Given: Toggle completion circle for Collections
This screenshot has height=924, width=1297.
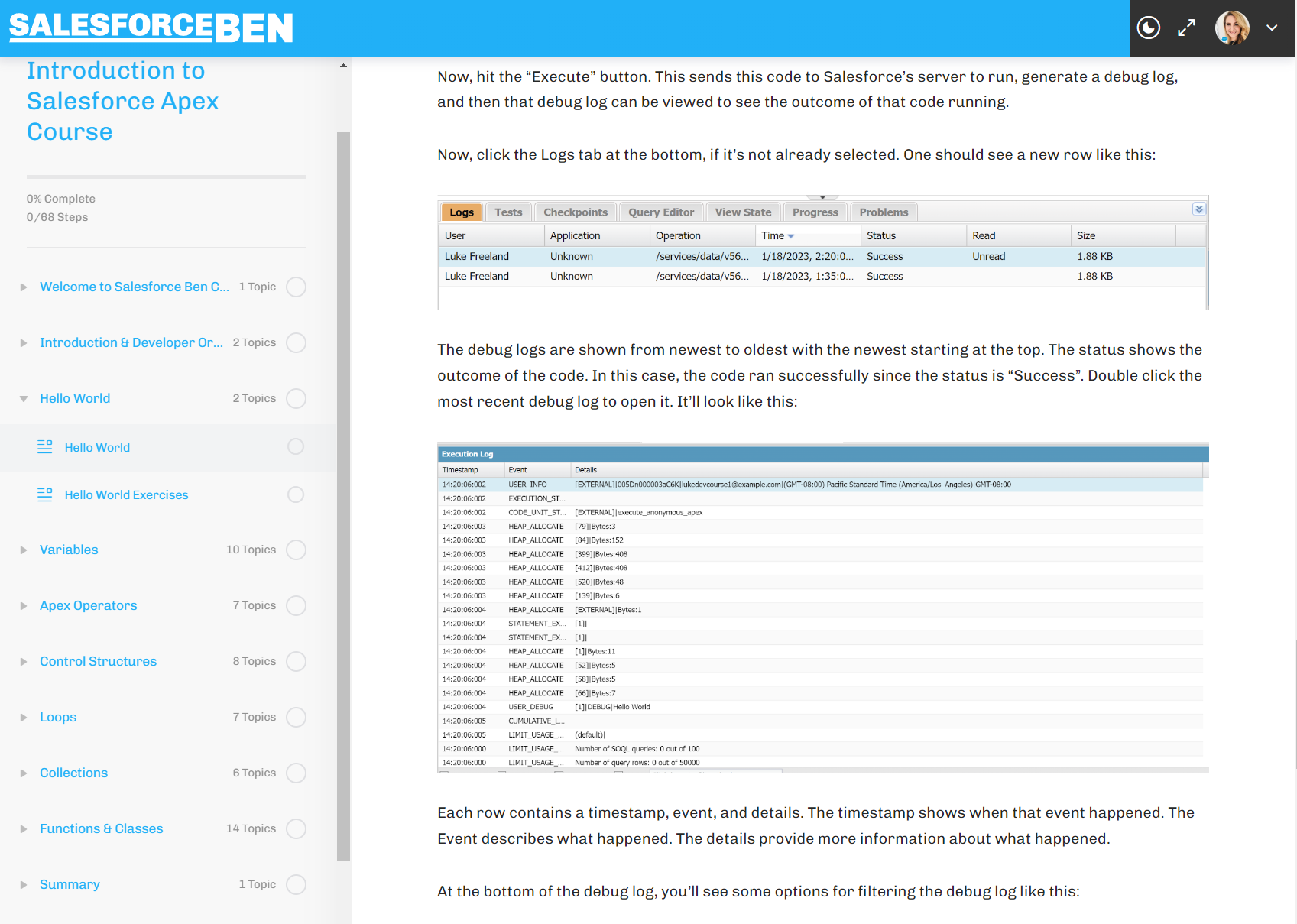Looking at the screenshot, I should point(296,773).
